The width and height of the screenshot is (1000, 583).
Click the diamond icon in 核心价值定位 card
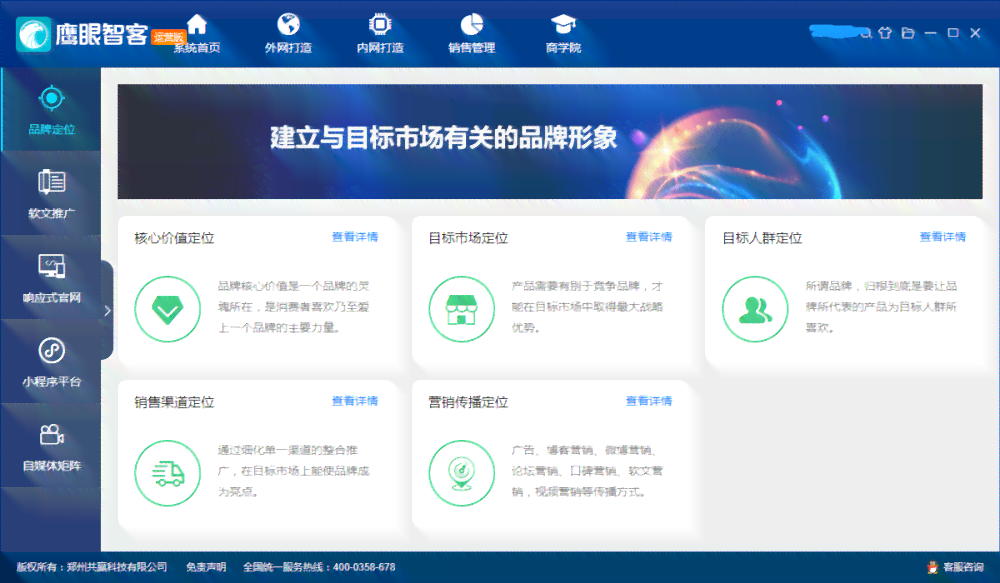pos(168,309)
